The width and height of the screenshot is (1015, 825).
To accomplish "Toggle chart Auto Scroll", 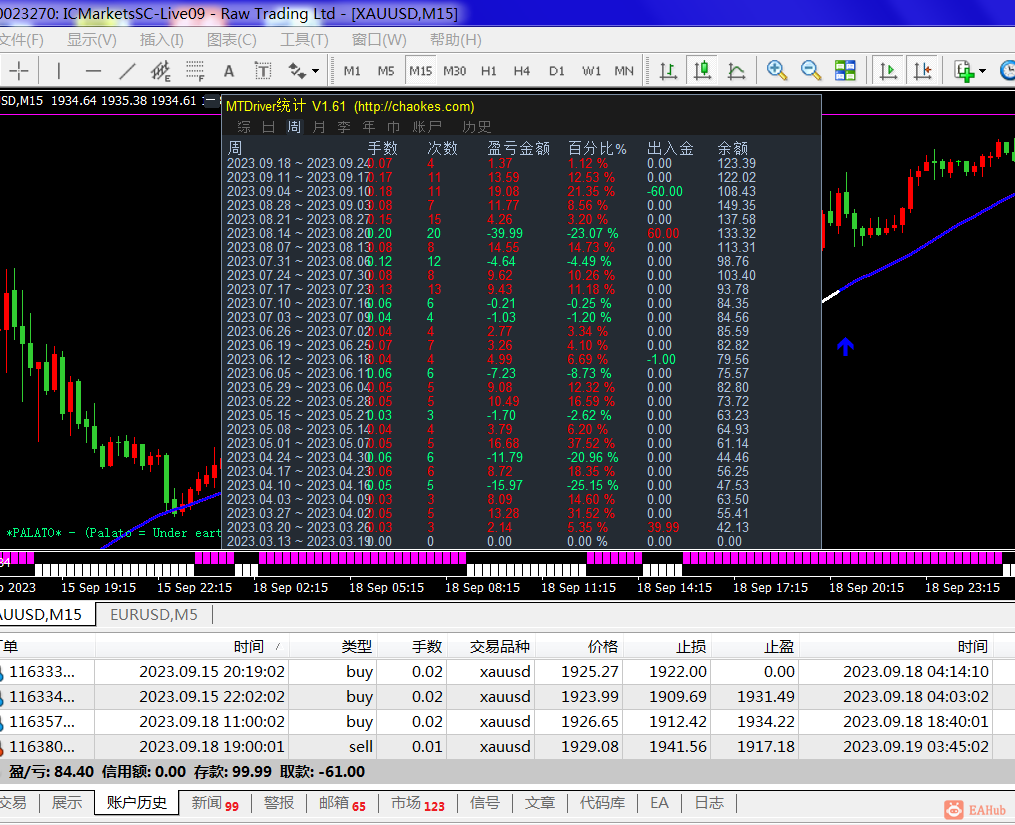I will point(888,70).
